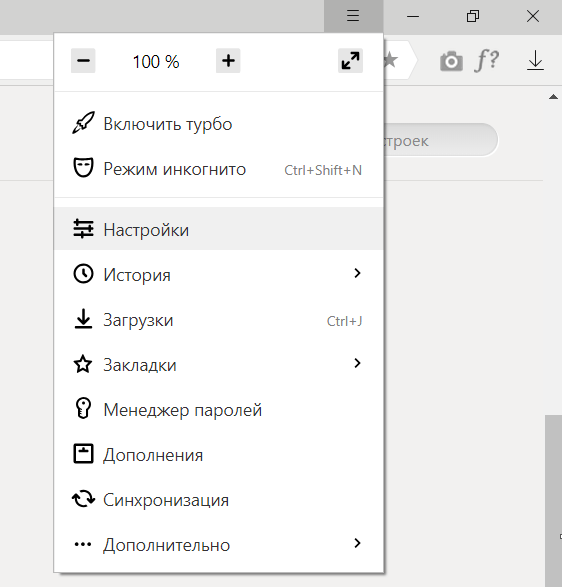Open Дополнения extensions entry
This screenshot has width=562, height=587.
point(219,455)
